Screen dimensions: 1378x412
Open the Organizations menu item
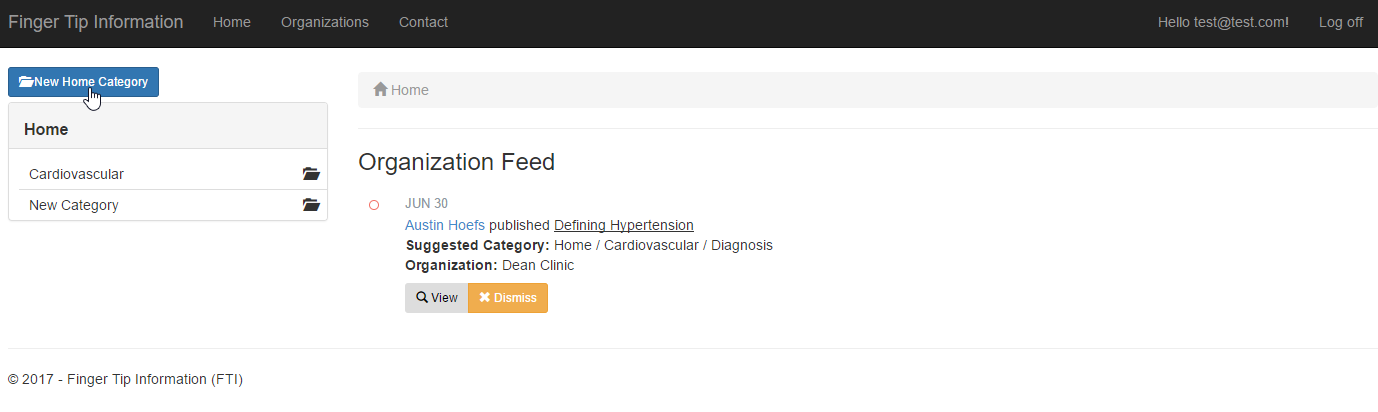coord(325,22)
